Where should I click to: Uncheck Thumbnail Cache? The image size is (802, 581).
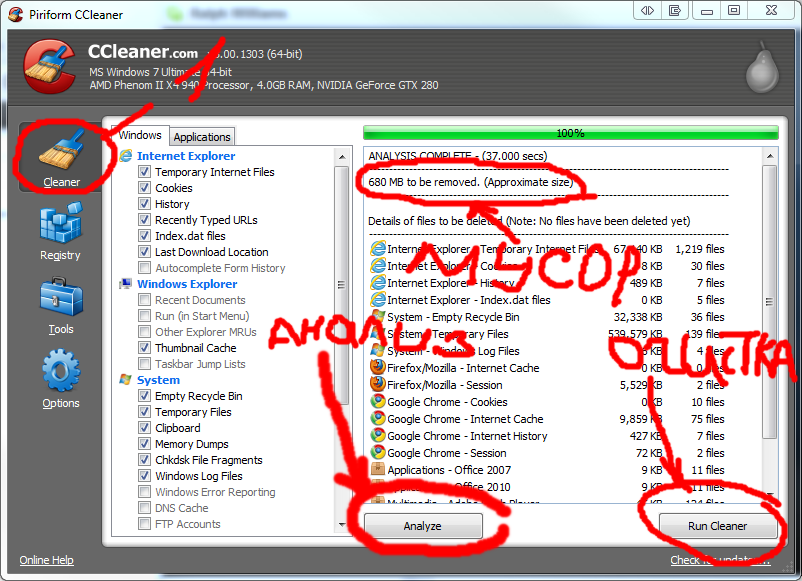coord(145,348)
